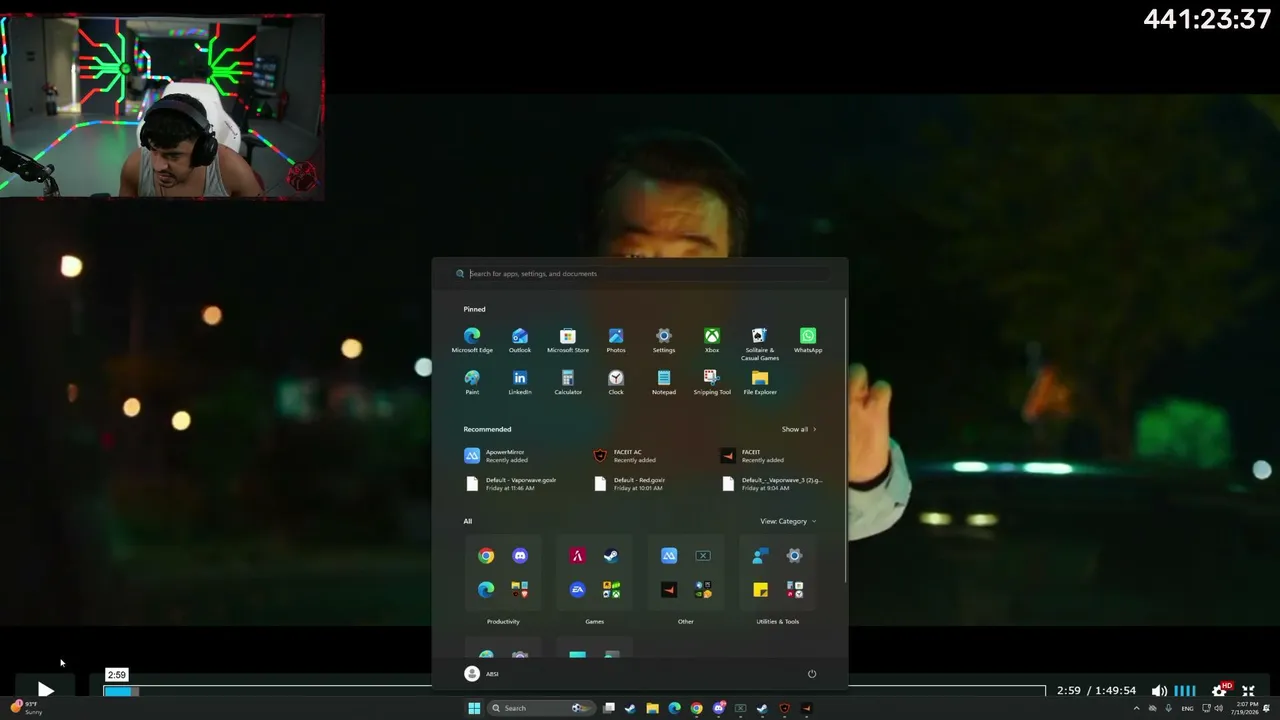Click the taskbar Search box
1280x720 pixels.
pos(540,708)
